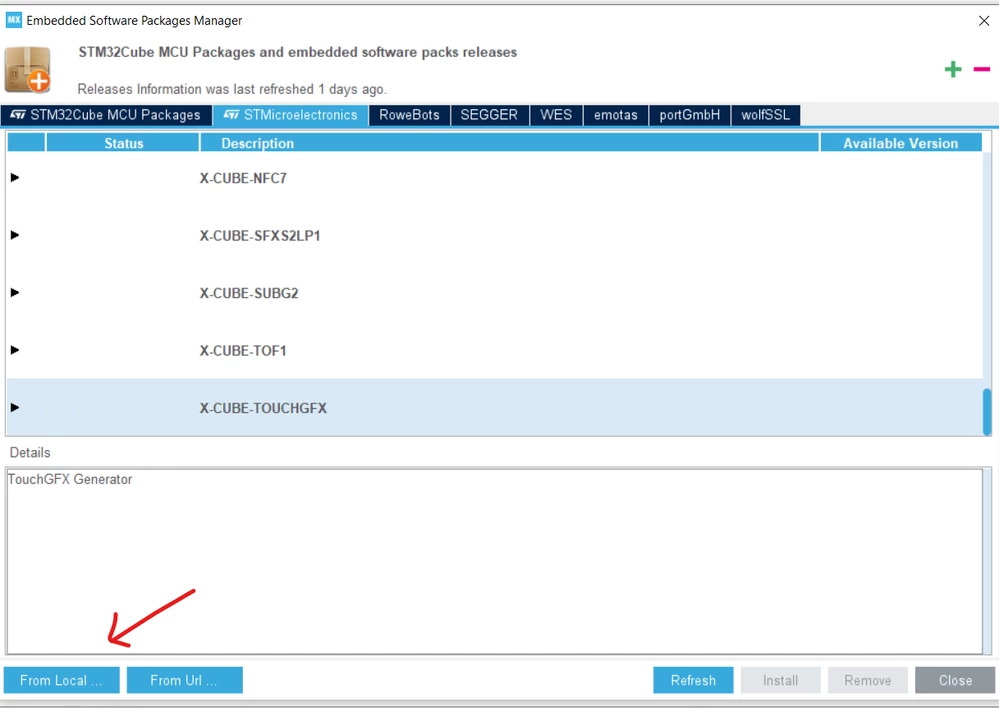Switch to STM32Cube MCU Packages tab

106,115
